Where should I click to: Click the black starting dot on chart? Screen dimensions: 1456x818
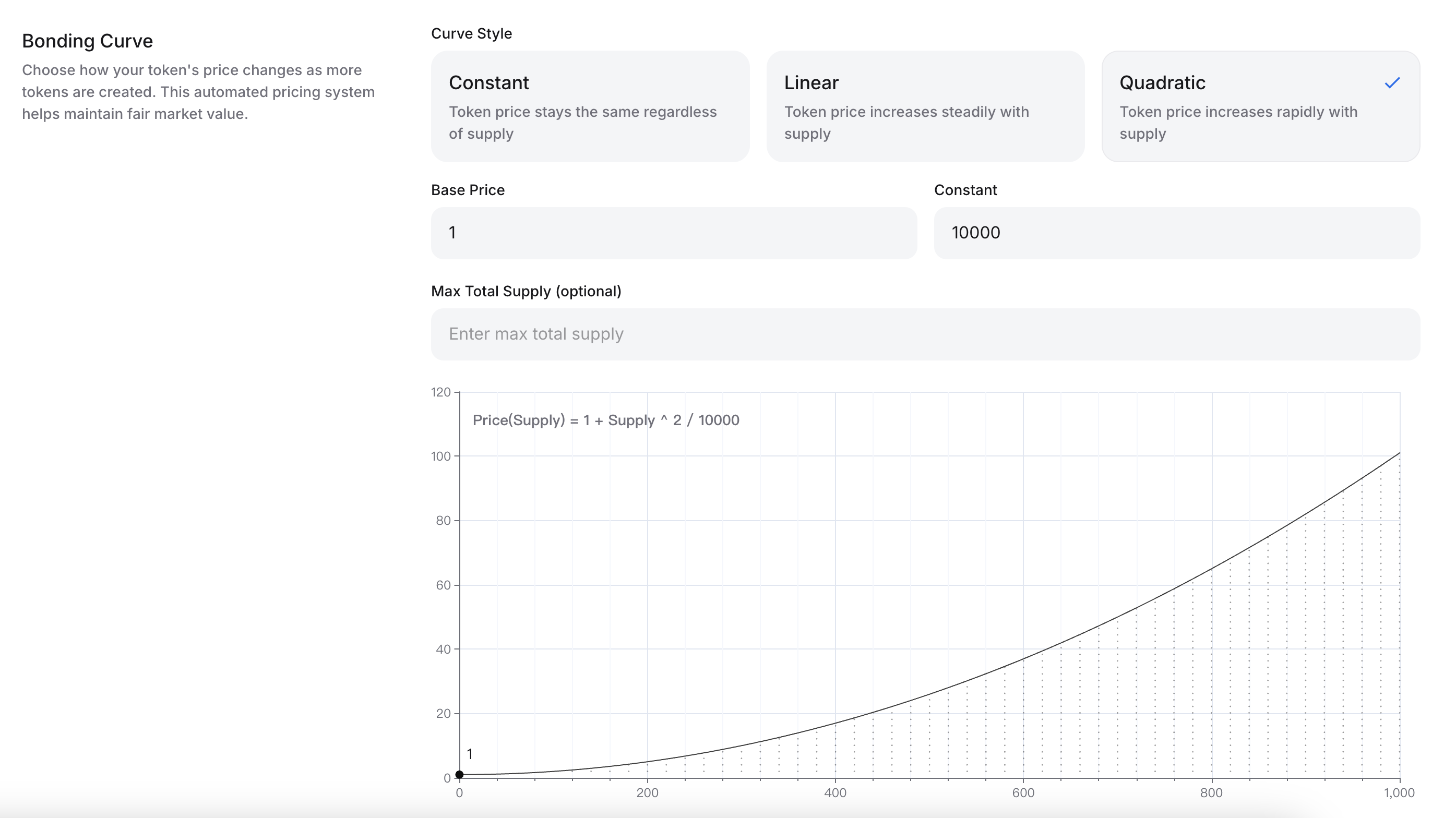[460, 775]
